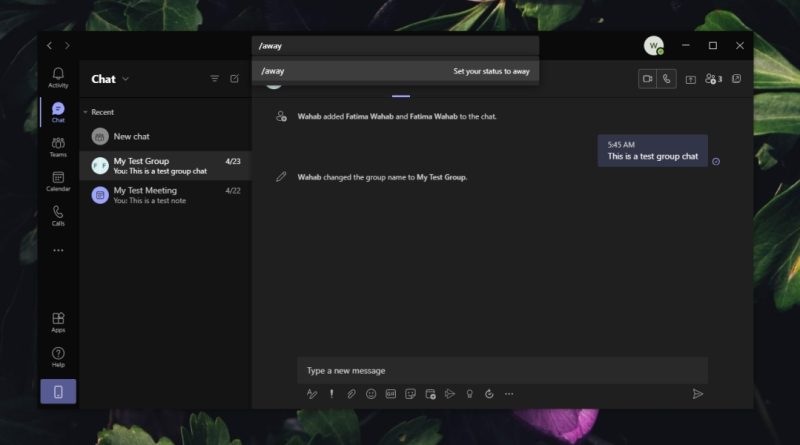
Task: Send Praise using the badge icon
Action: (469, 394)
